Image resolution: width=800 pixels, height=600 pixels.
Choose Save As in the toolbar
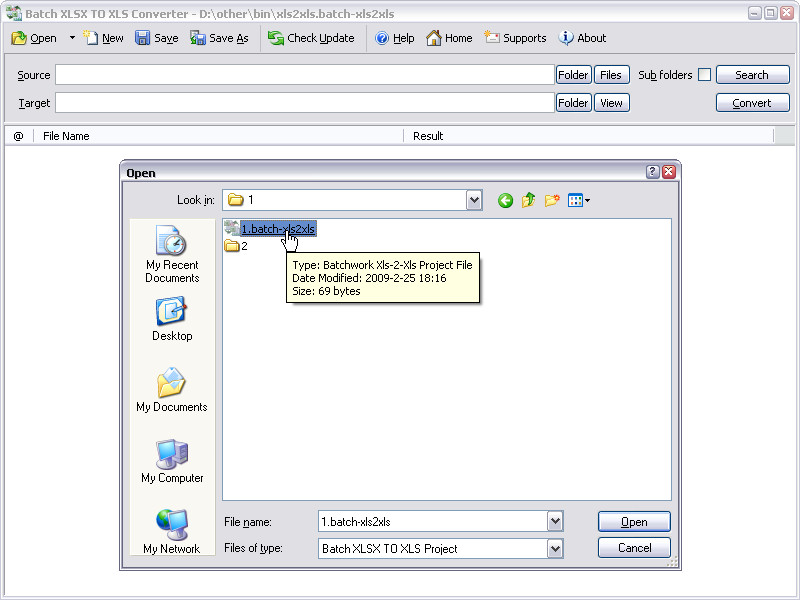(x=219, y=38)
